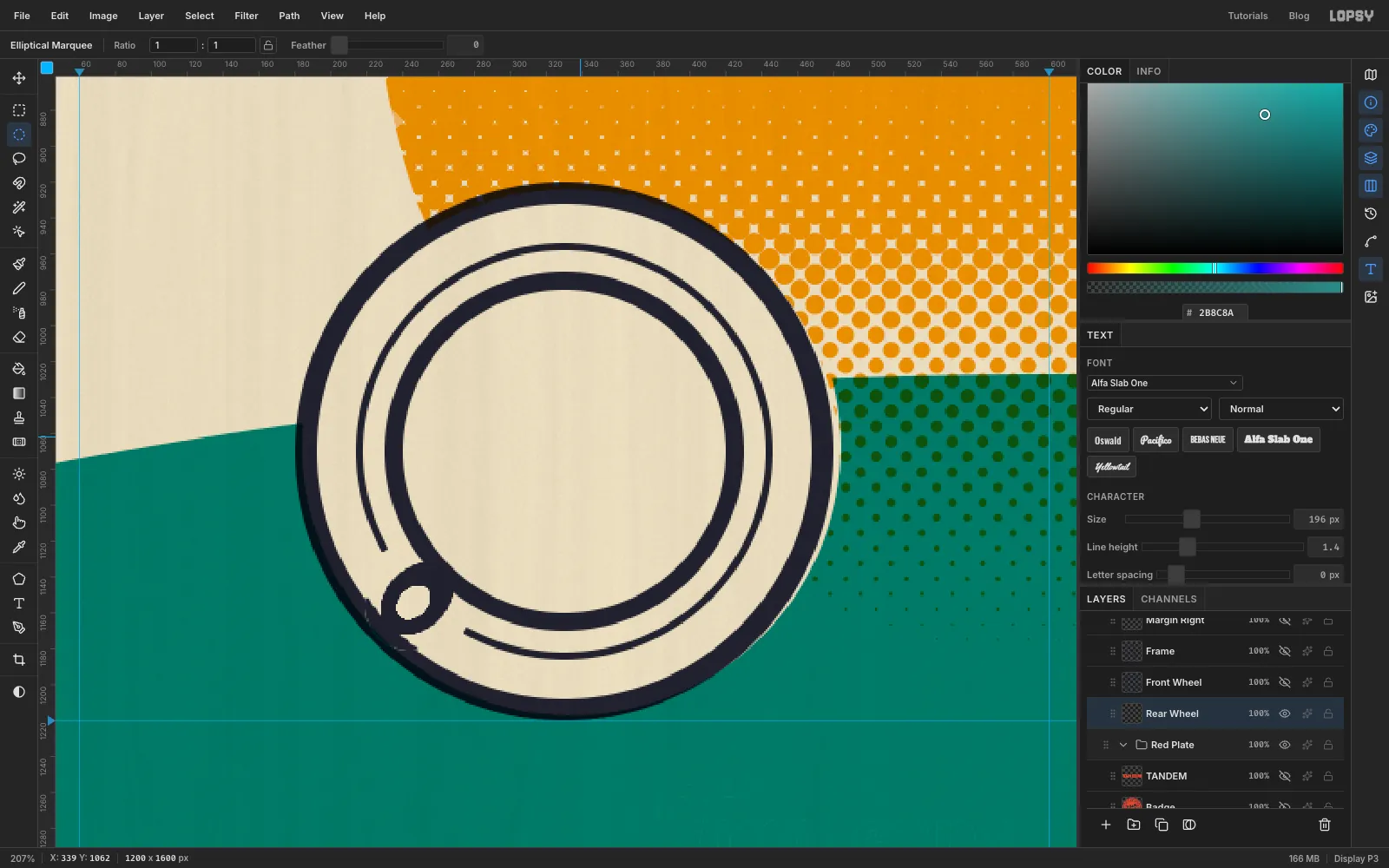Switch to the Info tab
This screenshot has height=868, width=1389.
[x=1149, y=71]
